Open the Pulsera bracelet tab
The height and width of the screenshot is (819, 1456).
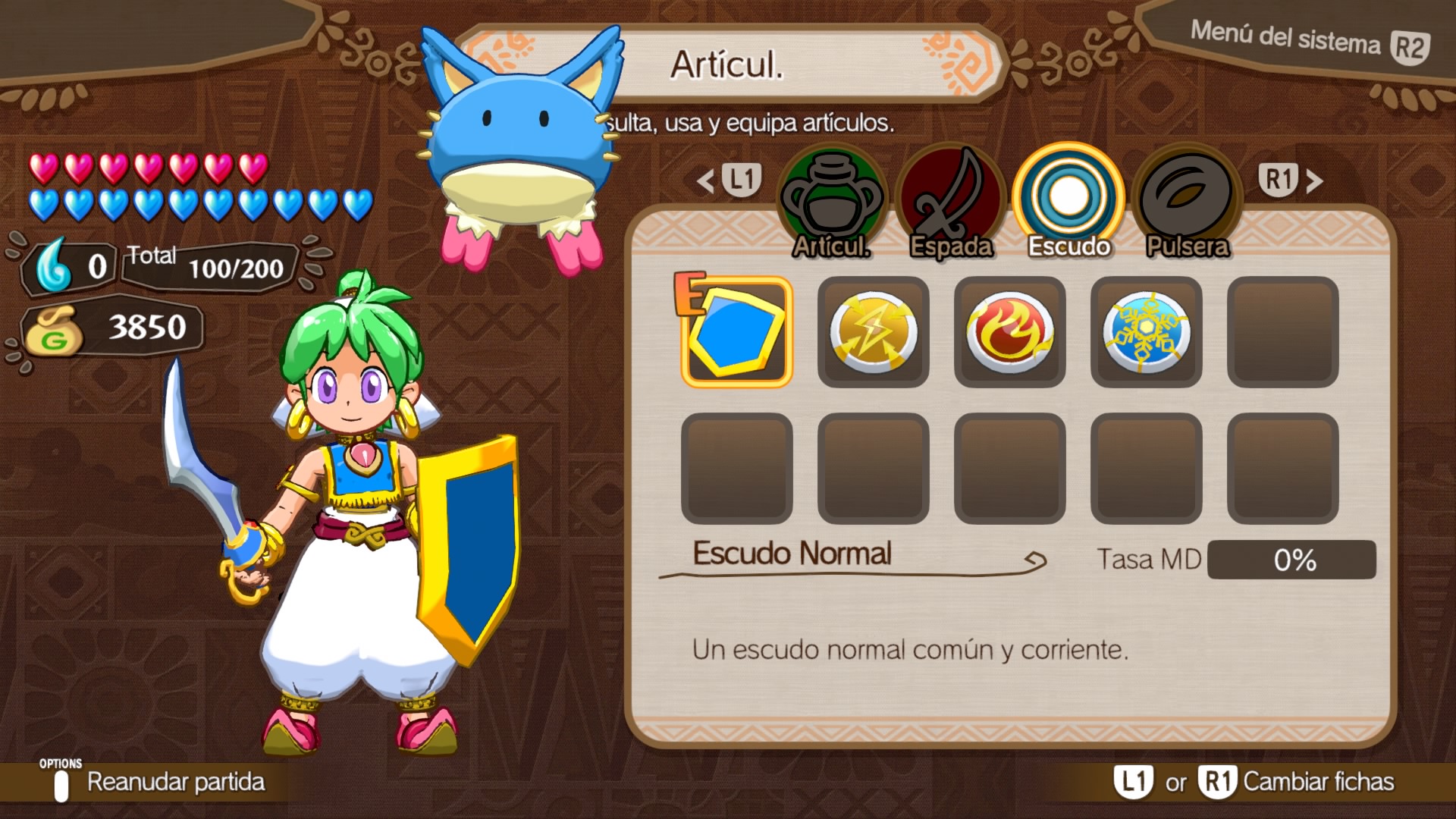tap(1188, 202)
